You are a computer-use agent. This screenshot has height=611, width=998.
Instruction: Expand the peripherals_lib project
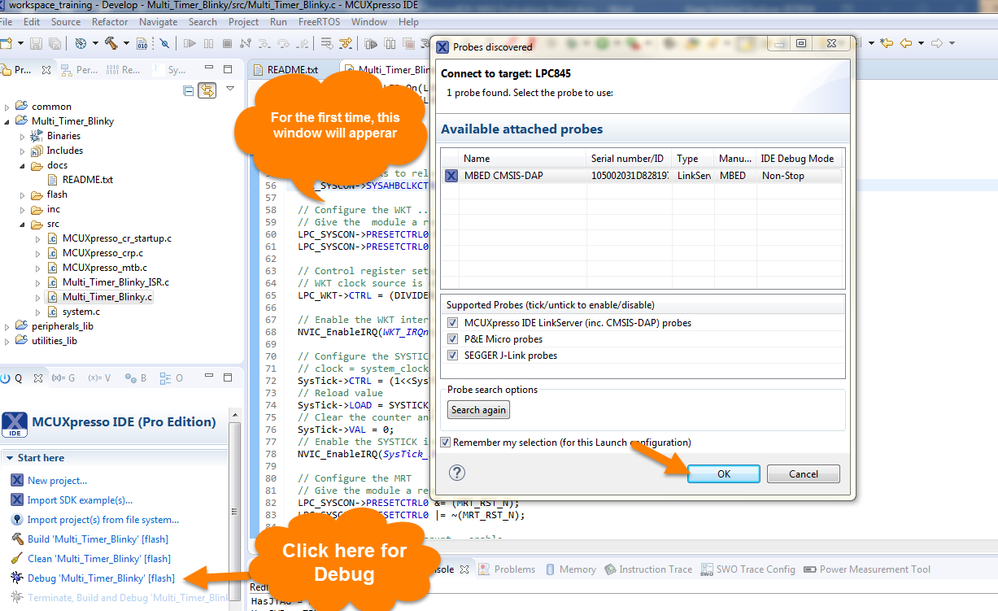tap(7, 327)
